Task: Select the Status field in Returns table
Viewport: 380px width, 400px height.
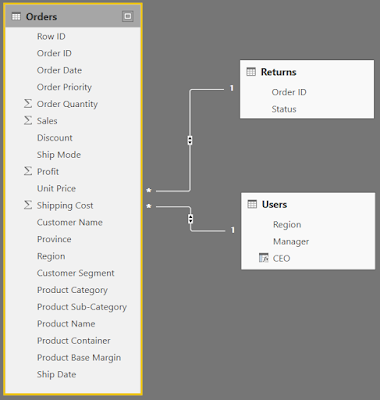Action: [x=284, y=109]
